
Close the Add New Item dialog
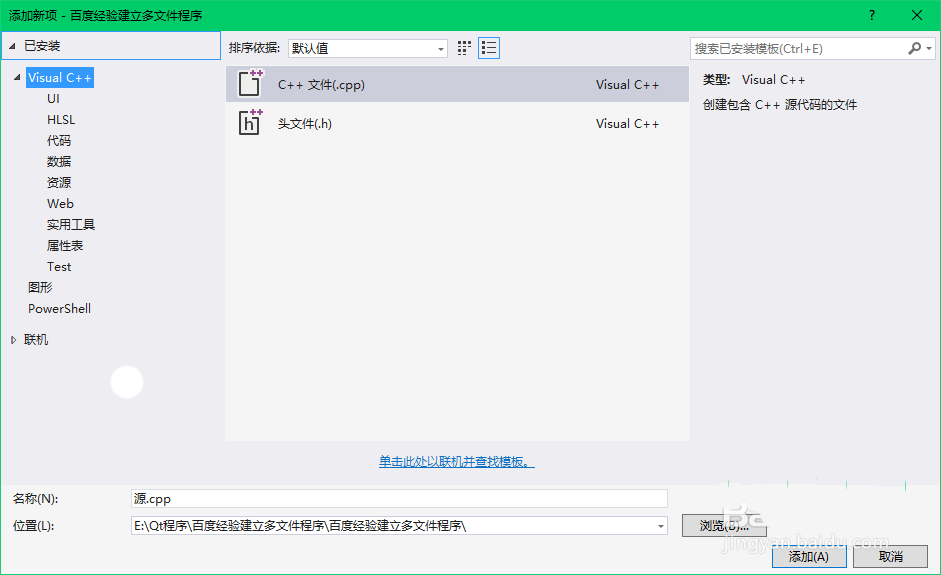[x=917, y=16]
